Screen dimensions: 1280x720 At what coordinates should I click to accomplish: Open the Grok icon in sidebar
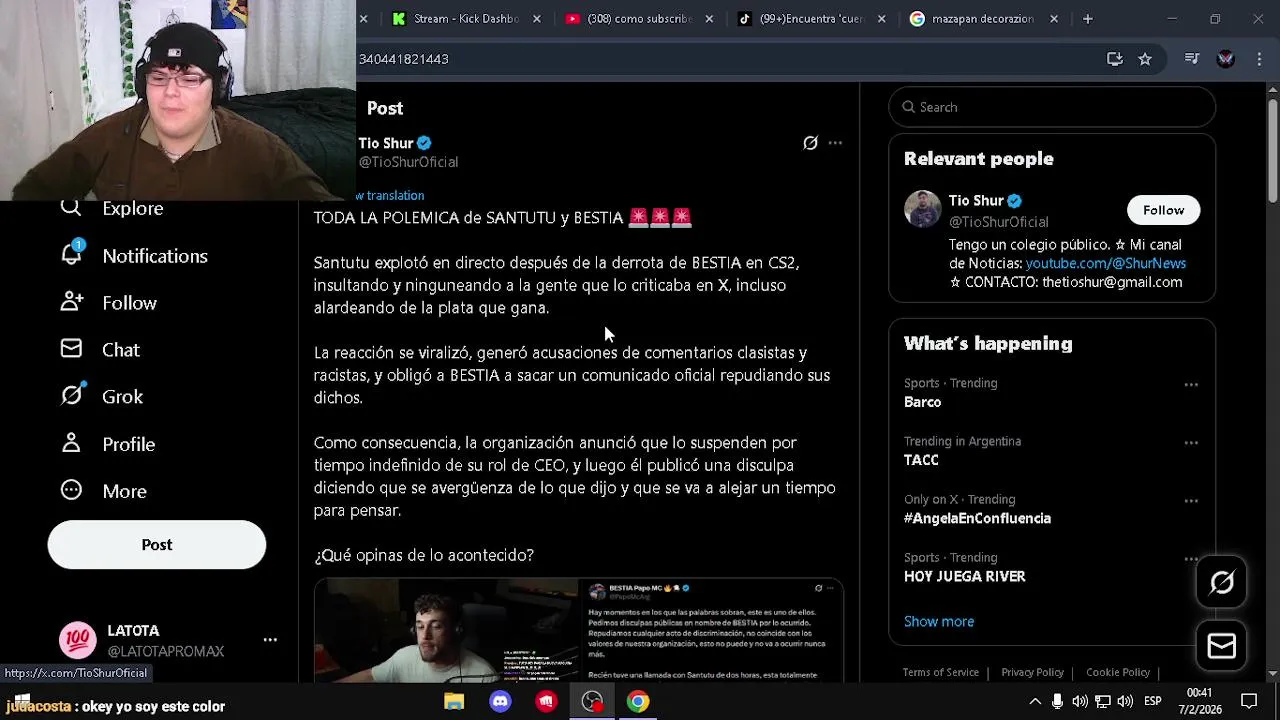point(71,396)
